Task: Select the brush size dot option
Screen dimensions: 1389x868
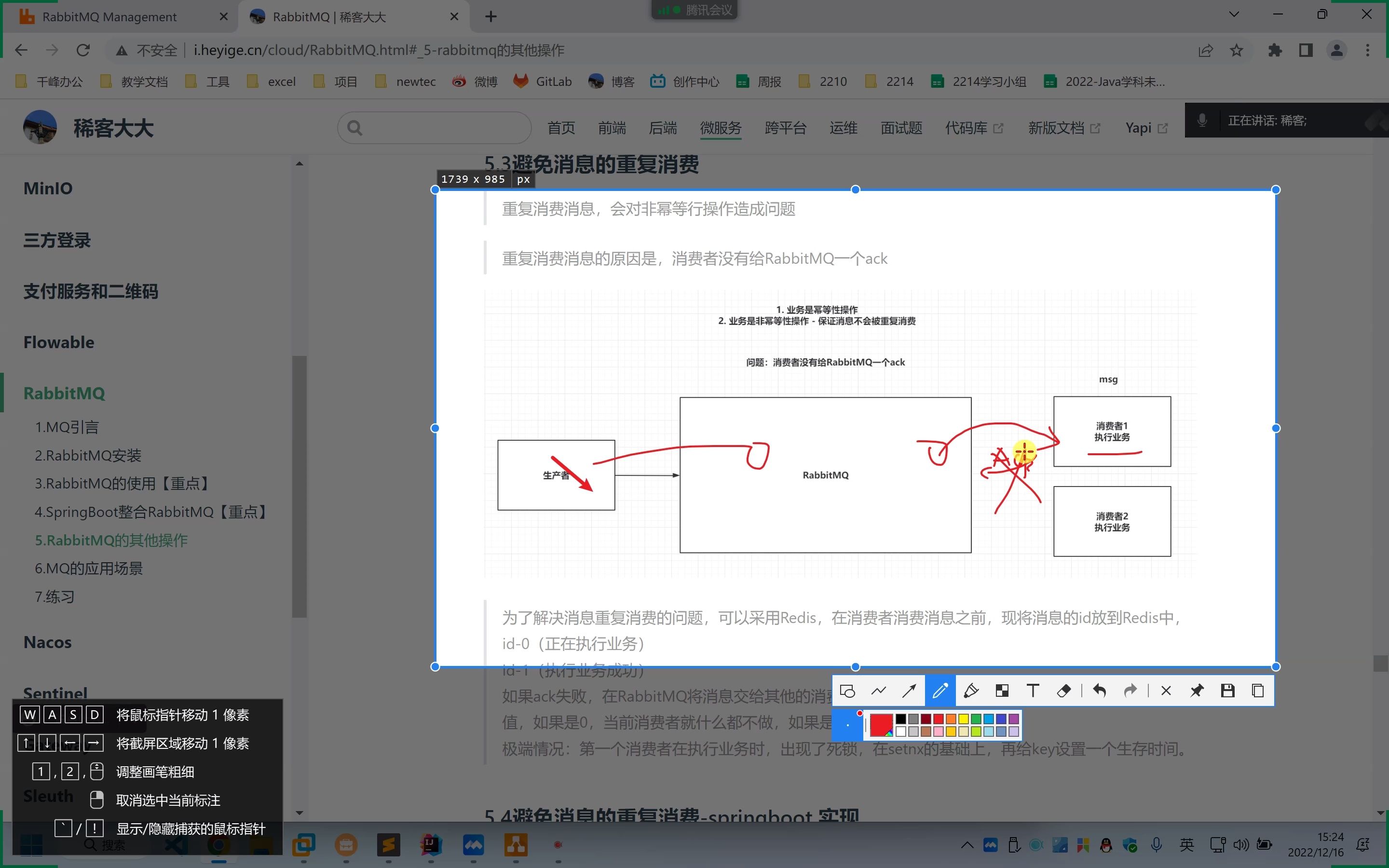Action: 848,725
